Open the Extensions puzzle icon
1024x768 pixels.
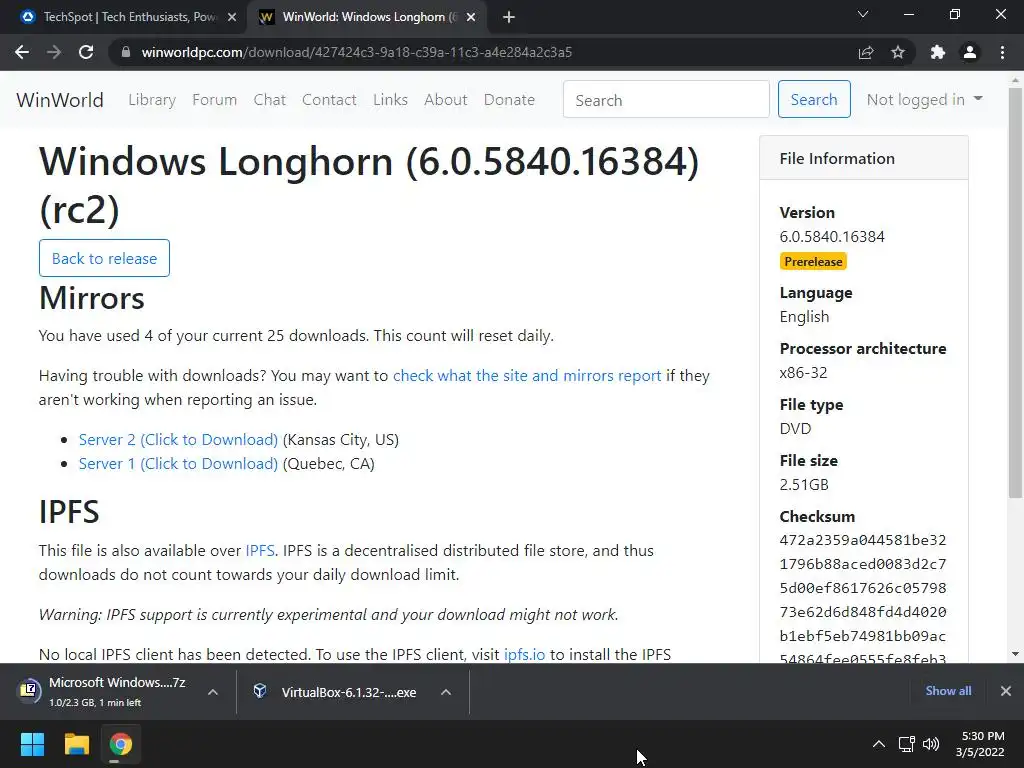[938, 52]
